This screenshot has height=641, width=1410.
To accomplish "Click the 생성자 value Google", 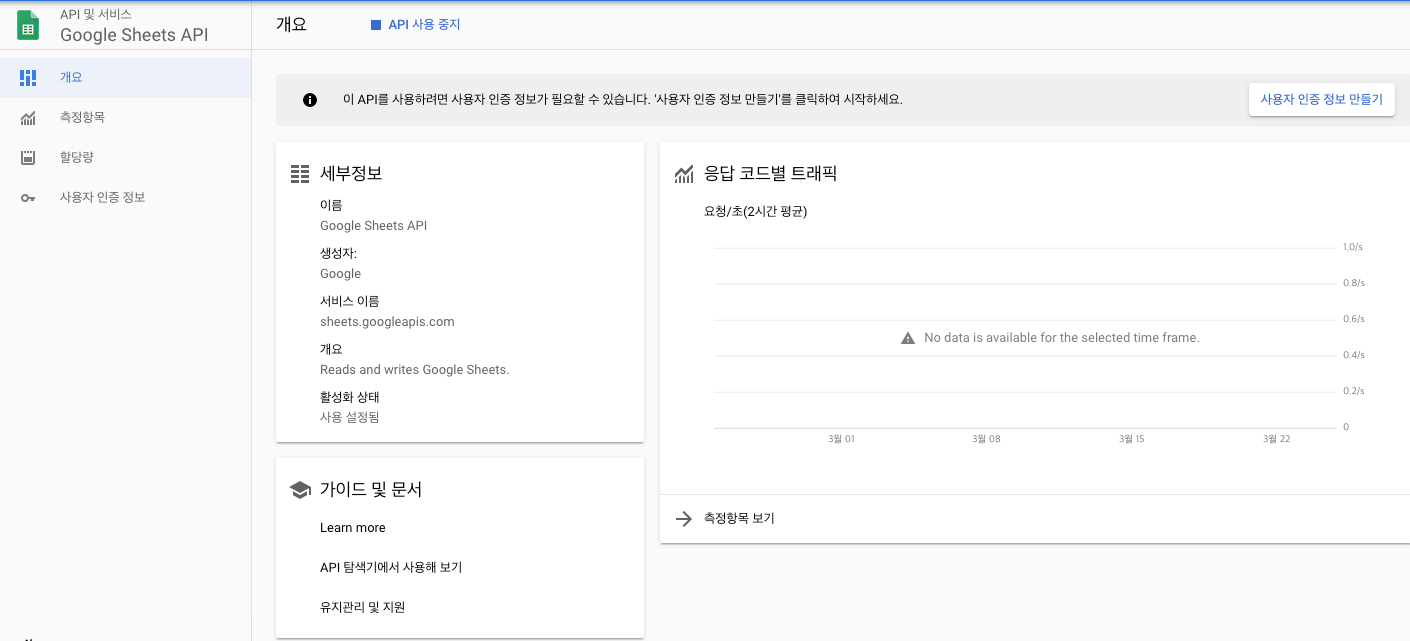I will [x=340, y=274].
